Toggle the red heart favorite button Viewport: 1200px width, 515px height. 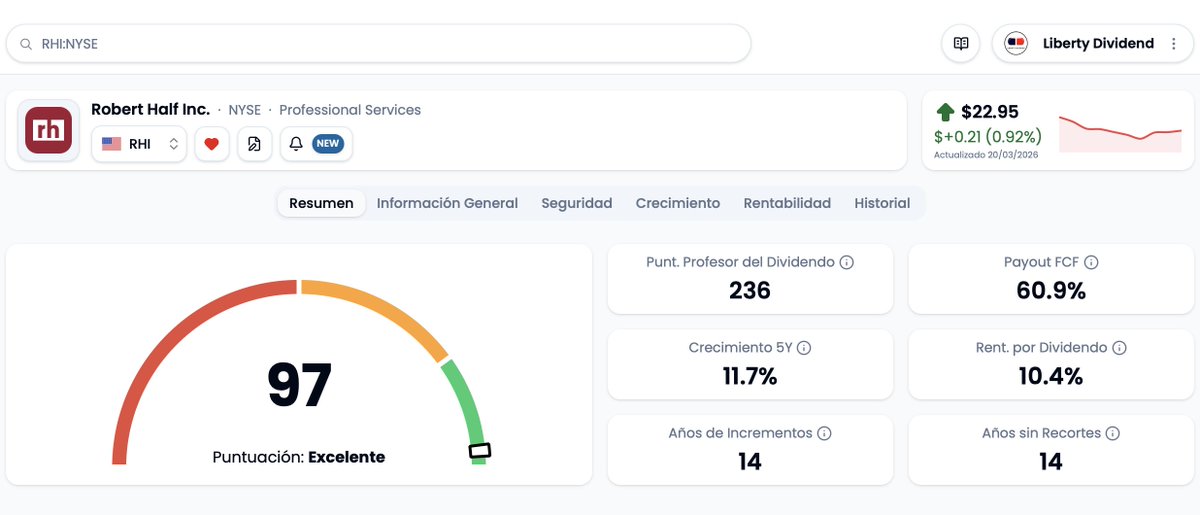click(211, 144)
